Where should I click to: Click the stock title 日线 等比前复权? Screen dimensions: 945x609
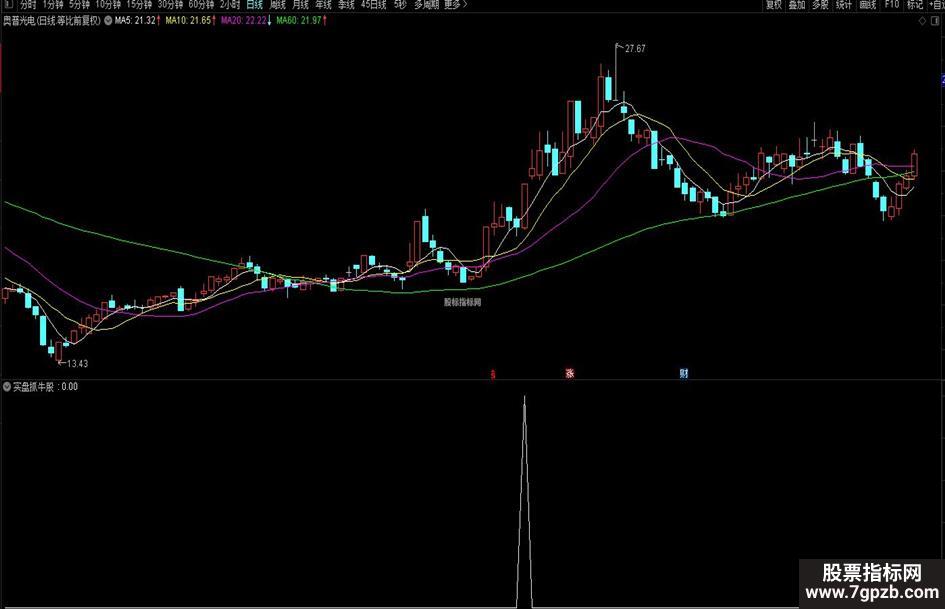(x=52, y=21)
